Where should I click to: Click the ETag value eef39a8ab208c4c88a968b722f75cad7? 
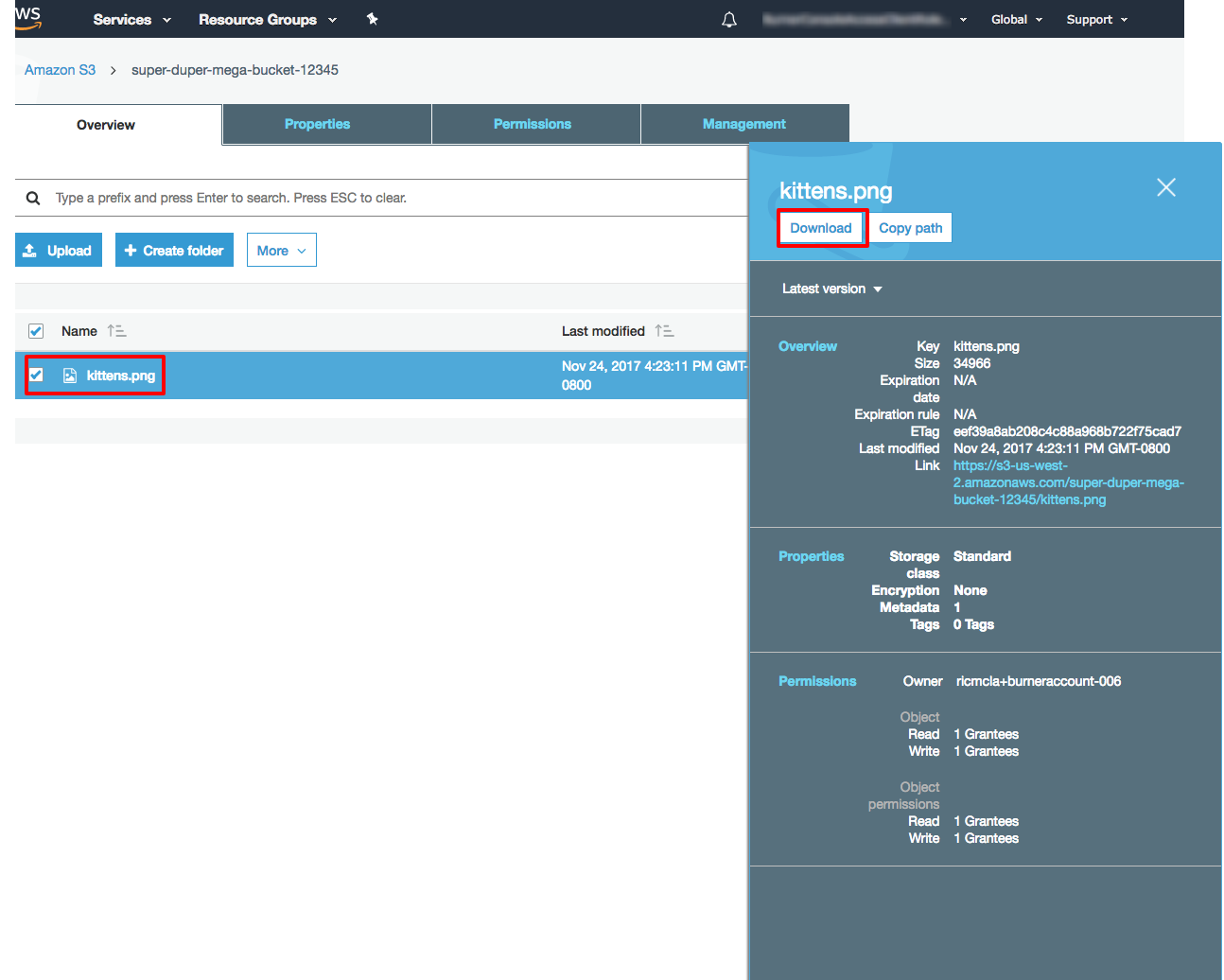[x=1067, y=431]
